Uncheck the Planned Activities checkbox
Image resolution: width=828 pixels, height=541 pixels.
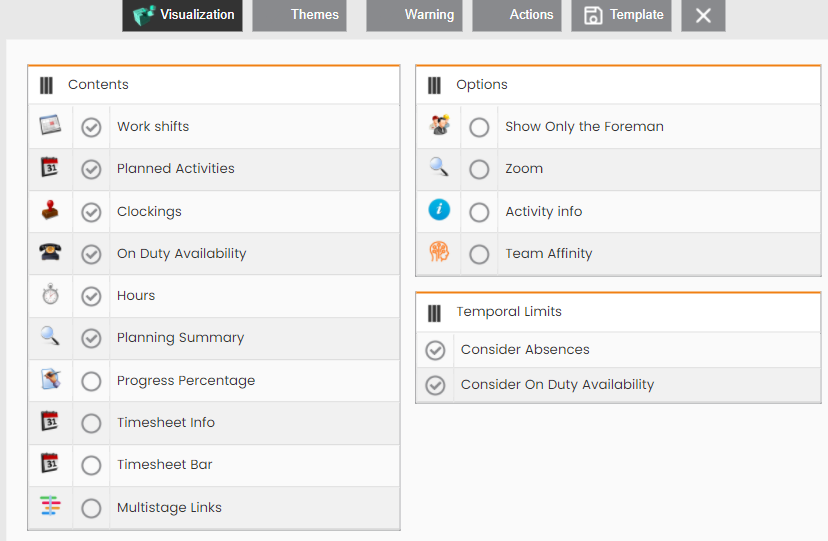point(91,169)
